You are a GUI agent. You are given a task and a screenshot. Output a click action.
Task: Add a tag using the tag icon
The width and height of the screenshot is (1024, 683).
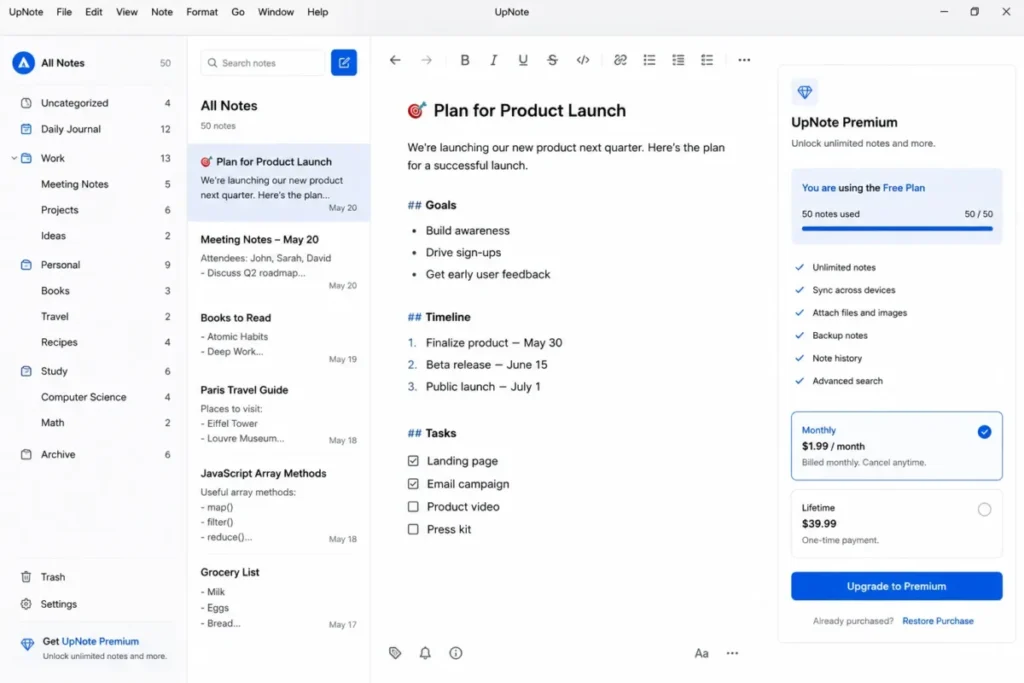pos(395,653)
